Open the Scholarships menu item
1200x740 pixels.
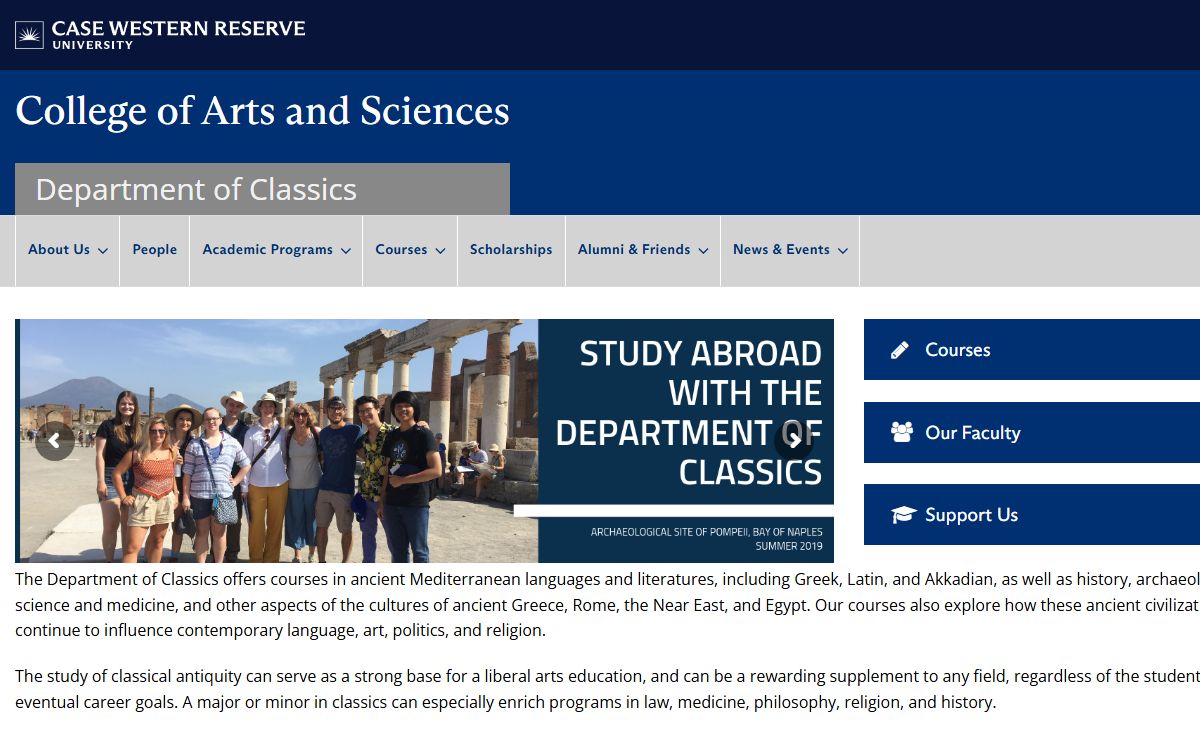point(511,250)
